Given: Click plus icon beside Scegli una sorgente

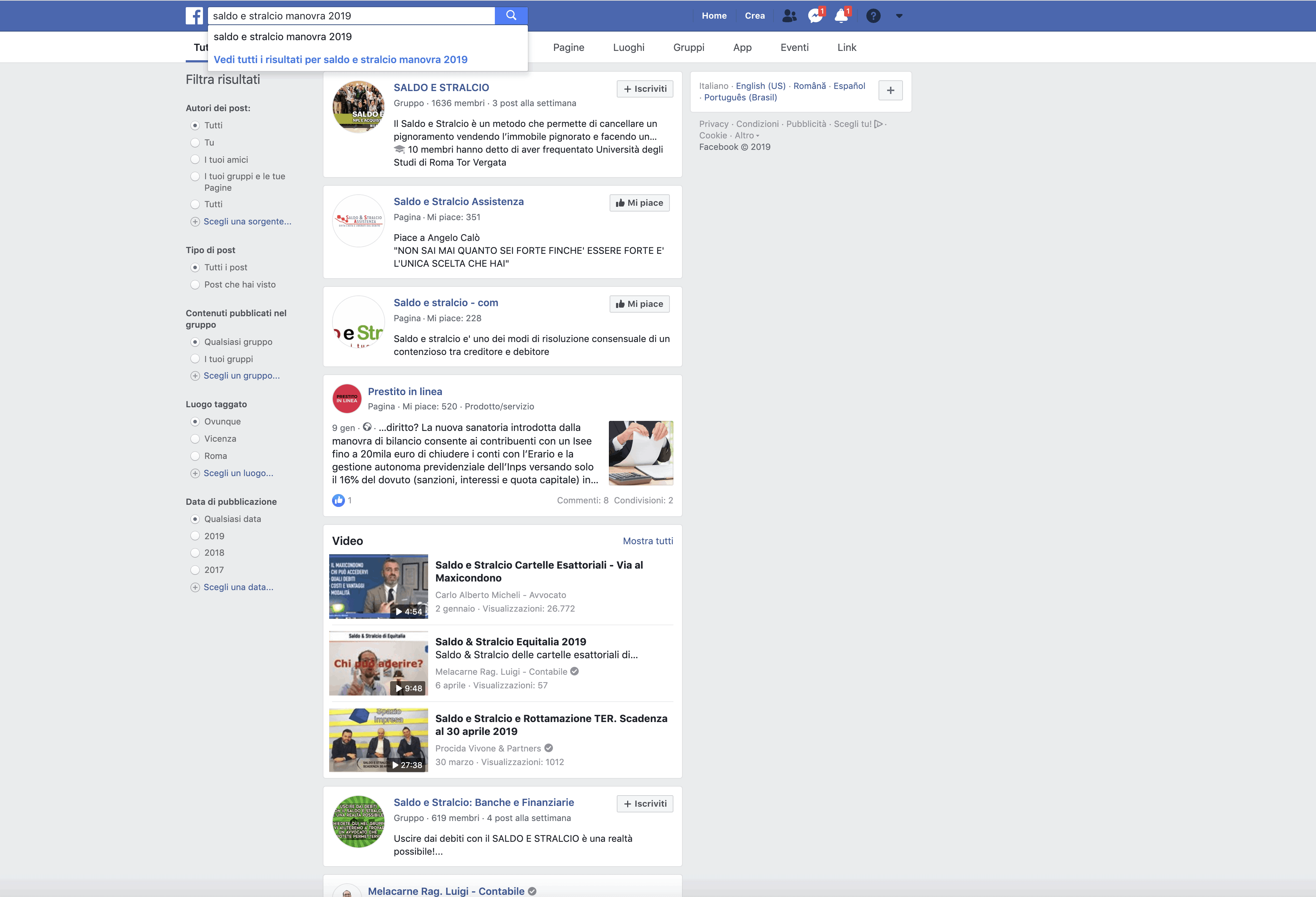Looking at the screenshot, I should (x=195, y=222).
